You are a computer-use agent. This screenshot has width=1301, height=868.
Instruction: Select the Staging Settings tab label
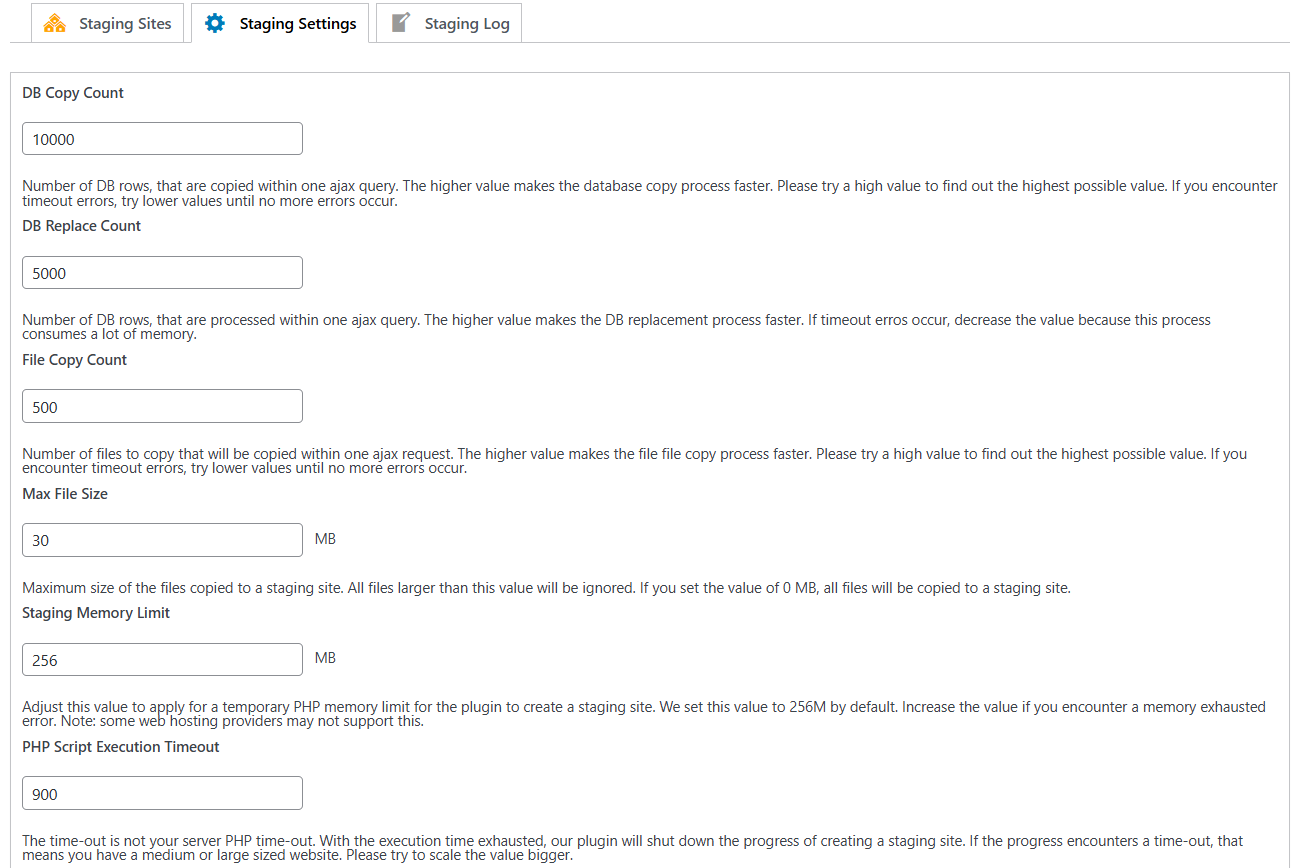point(297,24)
